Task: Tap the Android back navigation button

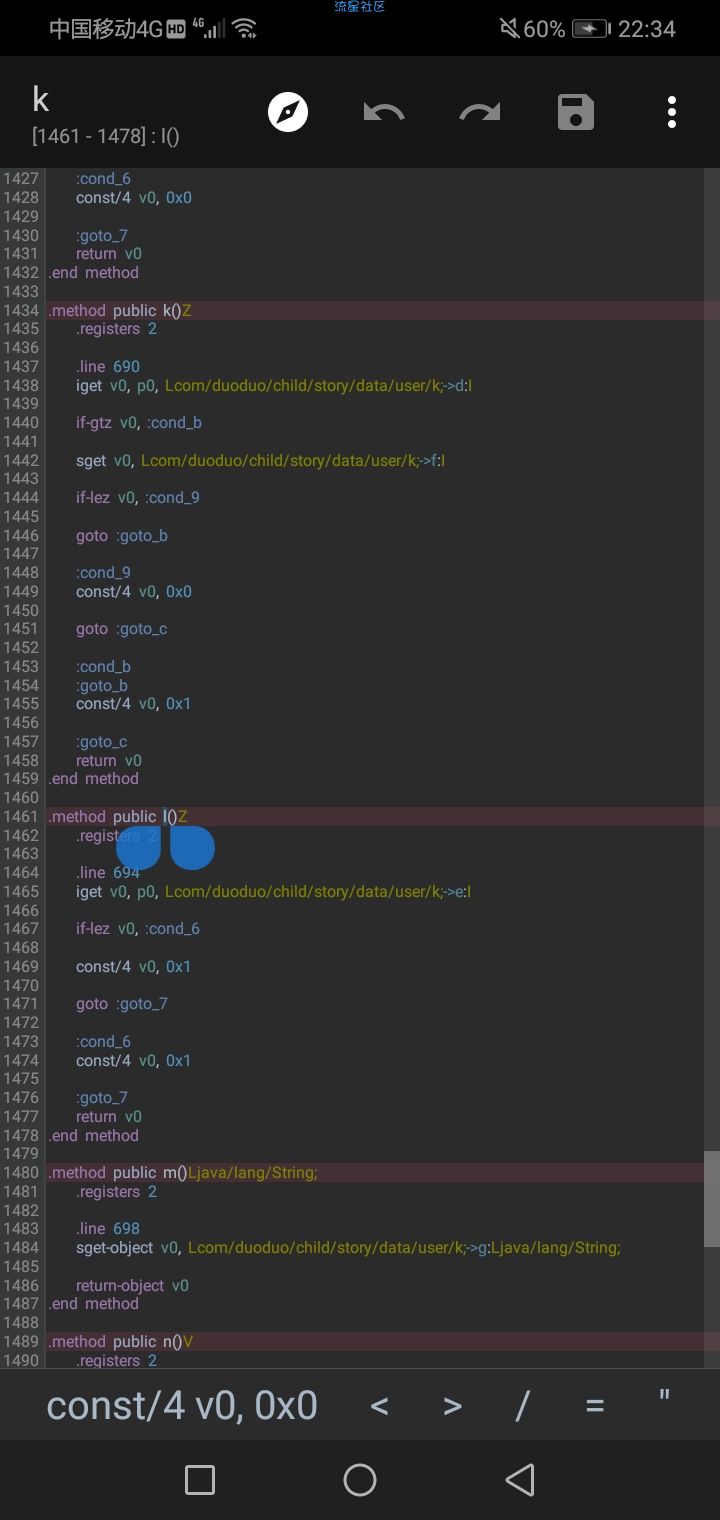Action: click(x=520, y=1480)
